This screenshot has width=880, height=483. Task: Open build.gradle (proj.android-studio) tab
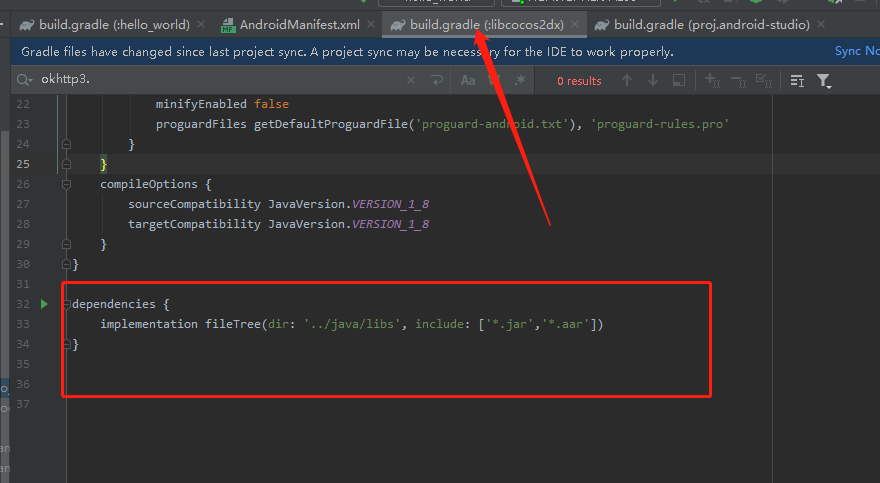(x=711, y=25)
